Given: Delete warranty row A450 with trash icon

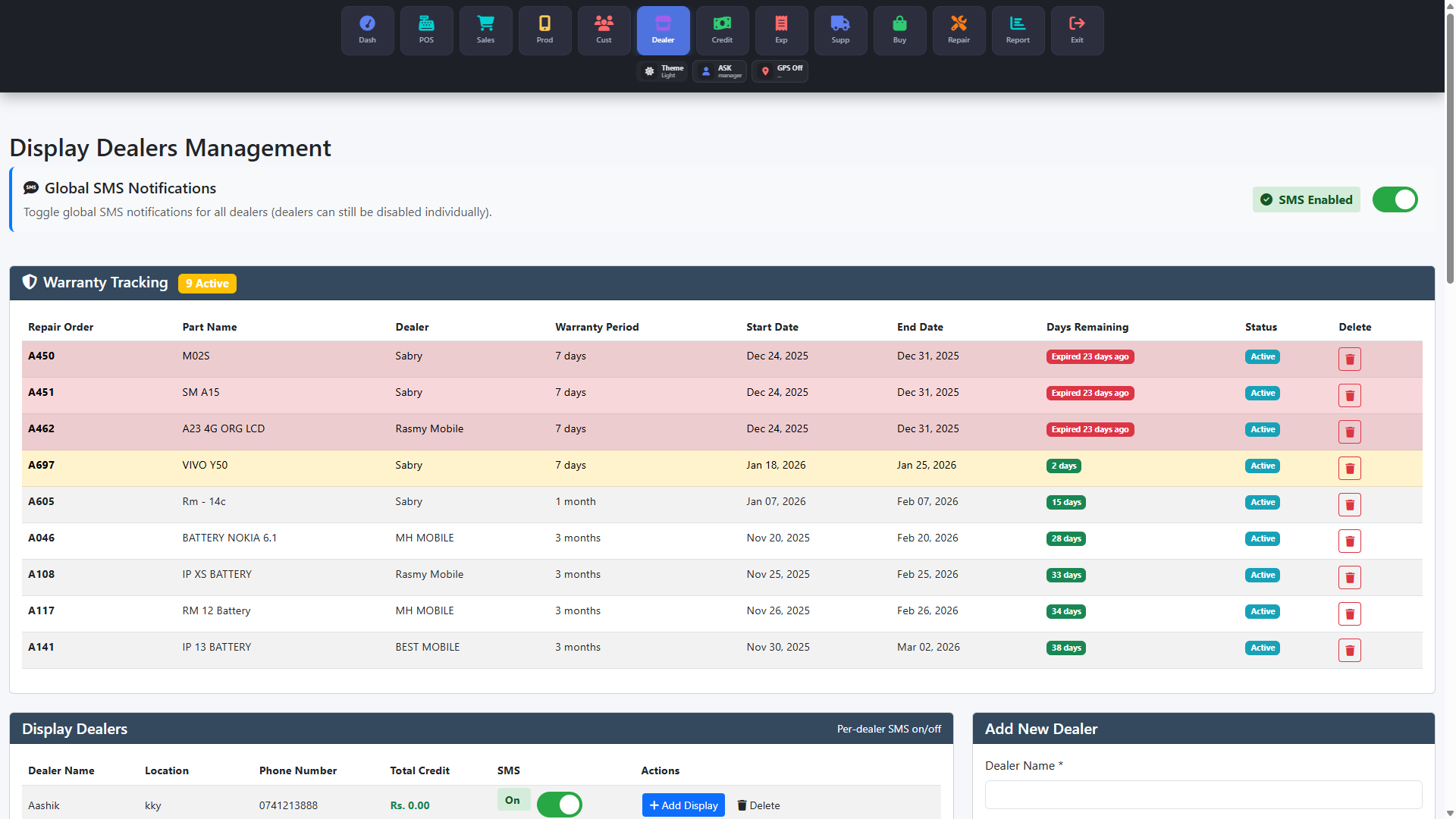Looking at the screenshot, I should point(1349,359).
